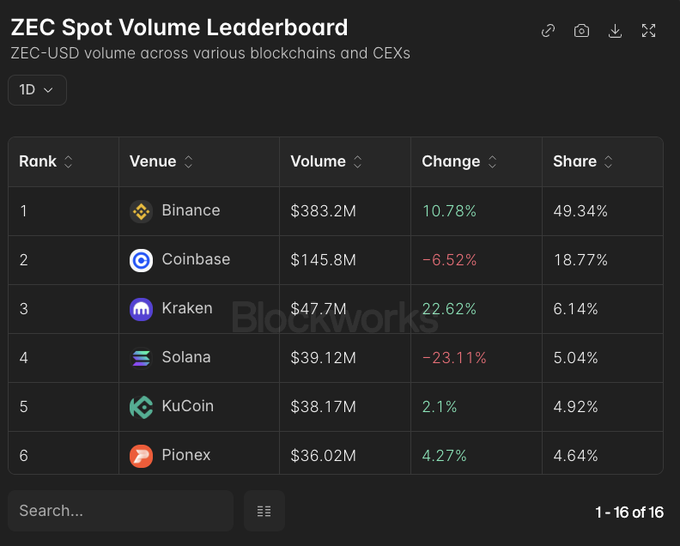The width and height of the screenshot is (680, 546).
Task: Click the Binance logo icon
Action: click(141, 212)
